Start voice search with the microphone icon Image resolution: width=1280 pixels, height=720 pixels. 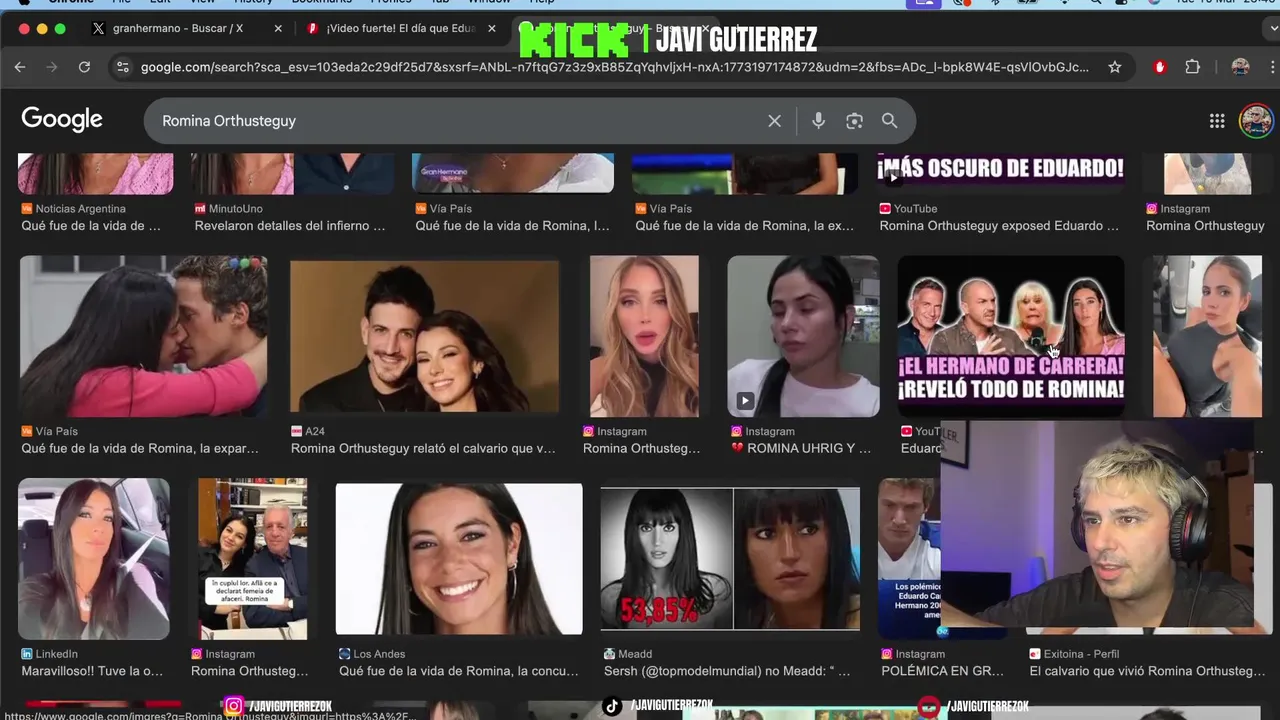(818, 121)
